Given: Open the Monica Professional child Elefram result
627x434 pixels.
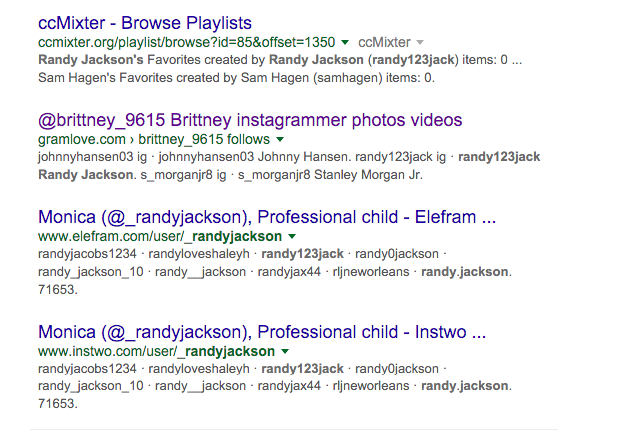Looking at the screenshot, I should (x=267, y=217).
